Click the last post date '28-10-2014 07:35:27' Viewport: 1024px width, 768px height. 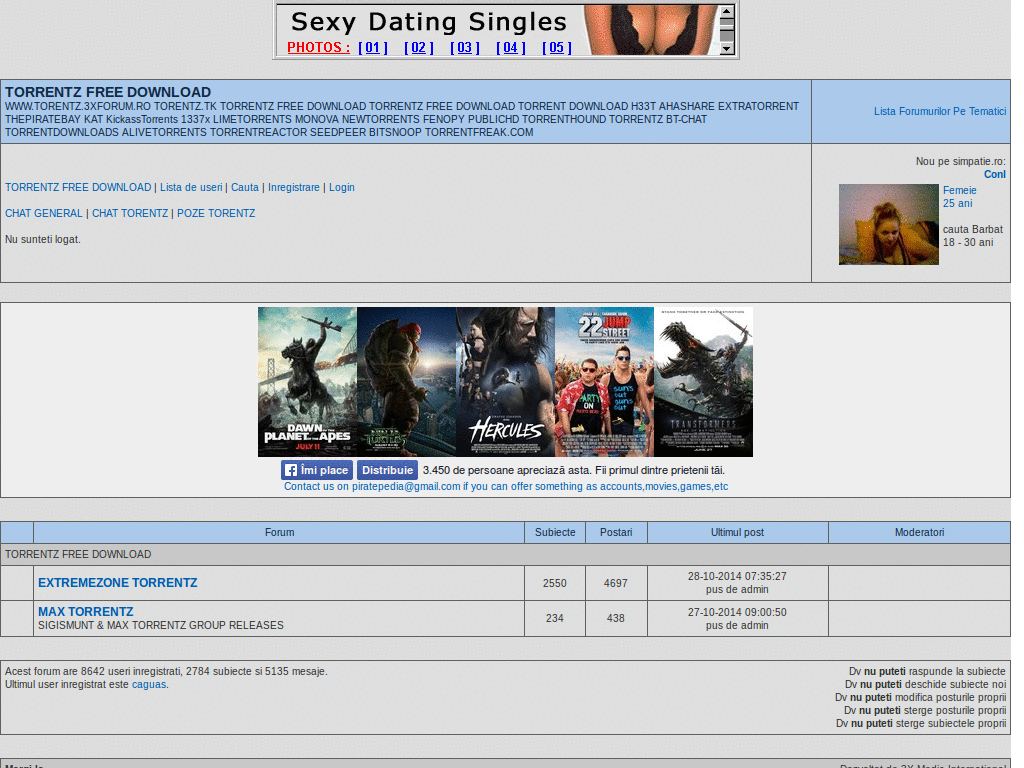pos(737,577)
